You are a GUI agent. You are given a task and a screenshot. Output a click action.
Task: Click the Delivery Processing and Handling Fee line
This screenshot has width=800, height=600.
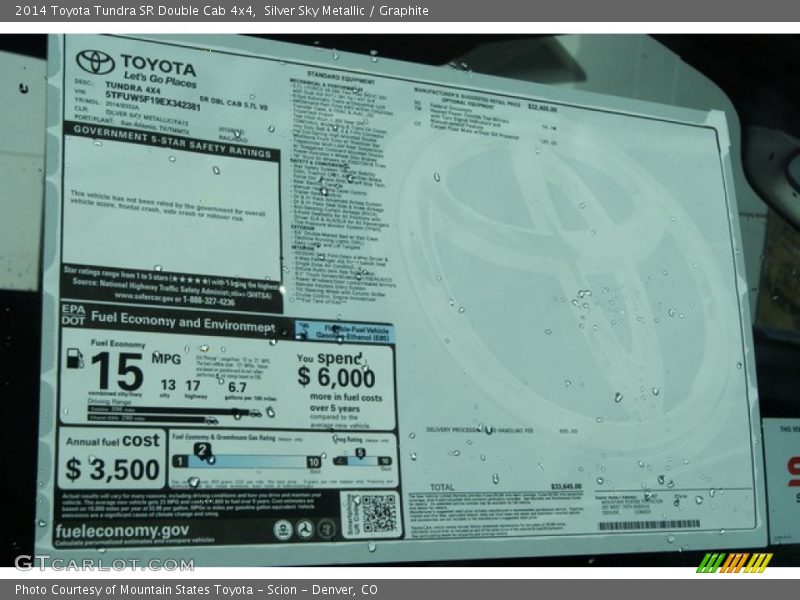480,430
